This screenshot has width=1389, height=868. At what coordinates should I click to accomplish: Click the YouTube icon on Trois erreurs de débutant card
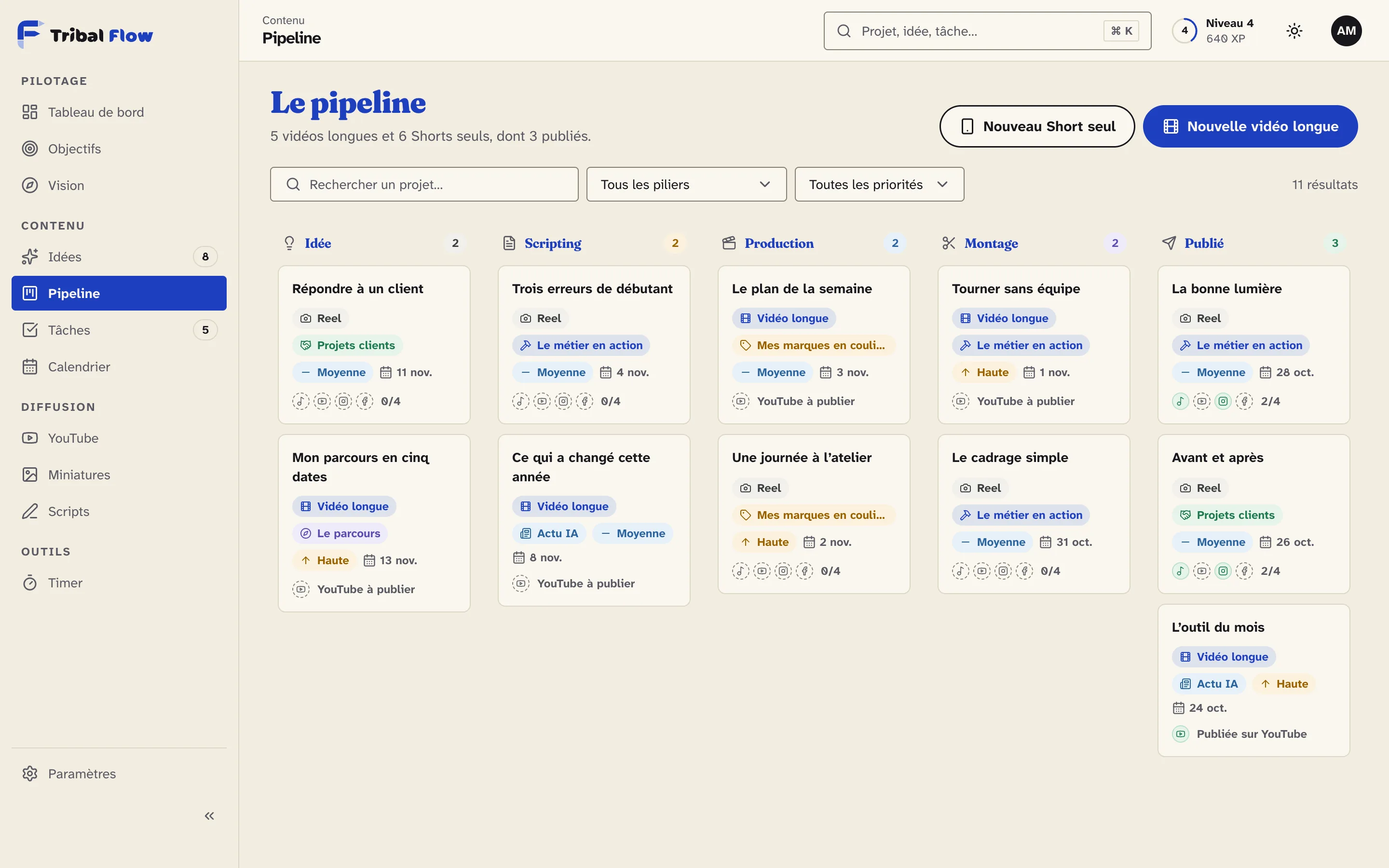(542, 401)
